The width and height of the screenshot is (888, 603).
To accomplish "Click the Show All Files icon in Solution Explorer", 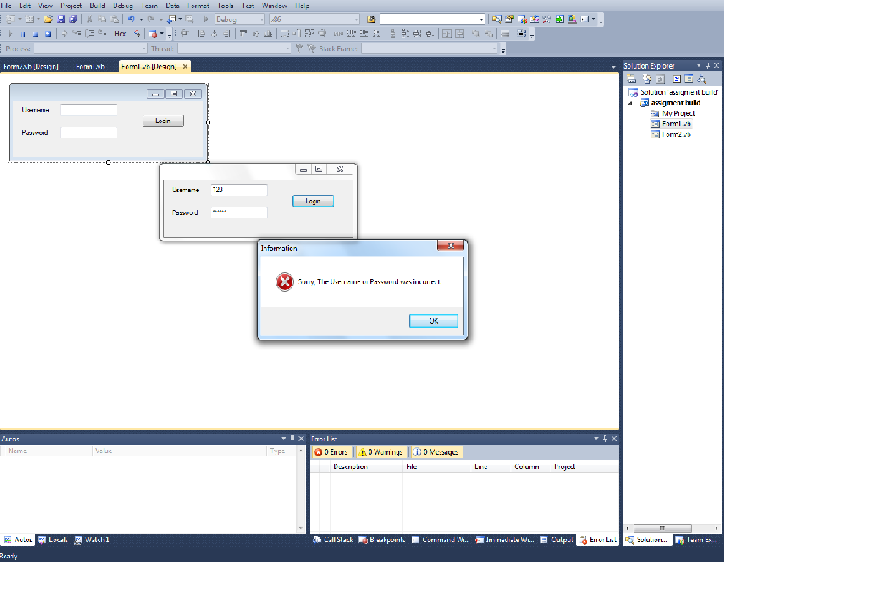I will click(x=646, y=78).
